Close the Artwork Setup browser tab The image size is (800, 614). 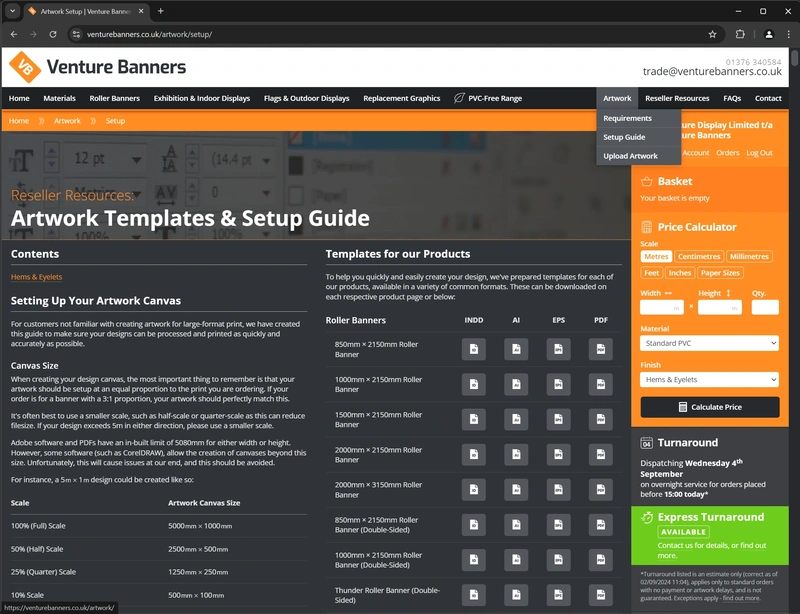[141, 11]
